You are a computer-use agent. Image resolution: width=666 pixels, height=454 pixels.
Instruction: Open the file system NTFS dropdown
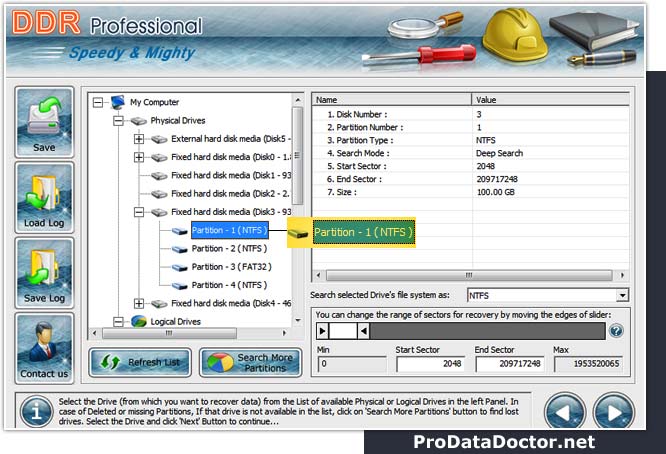point(622,295)
